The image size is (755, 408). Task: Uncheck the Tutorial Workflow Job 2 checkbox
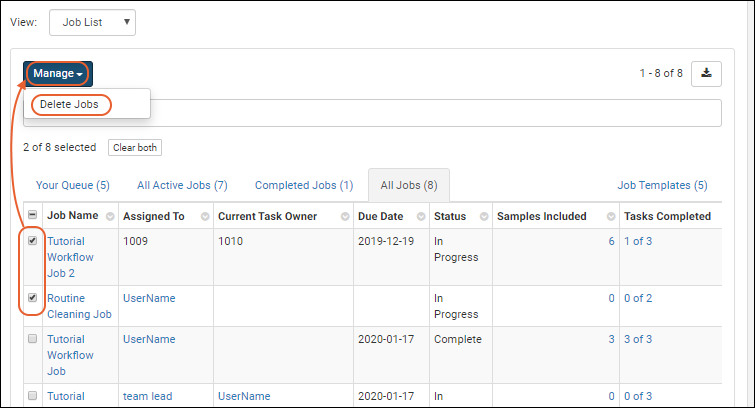(32, 241)
